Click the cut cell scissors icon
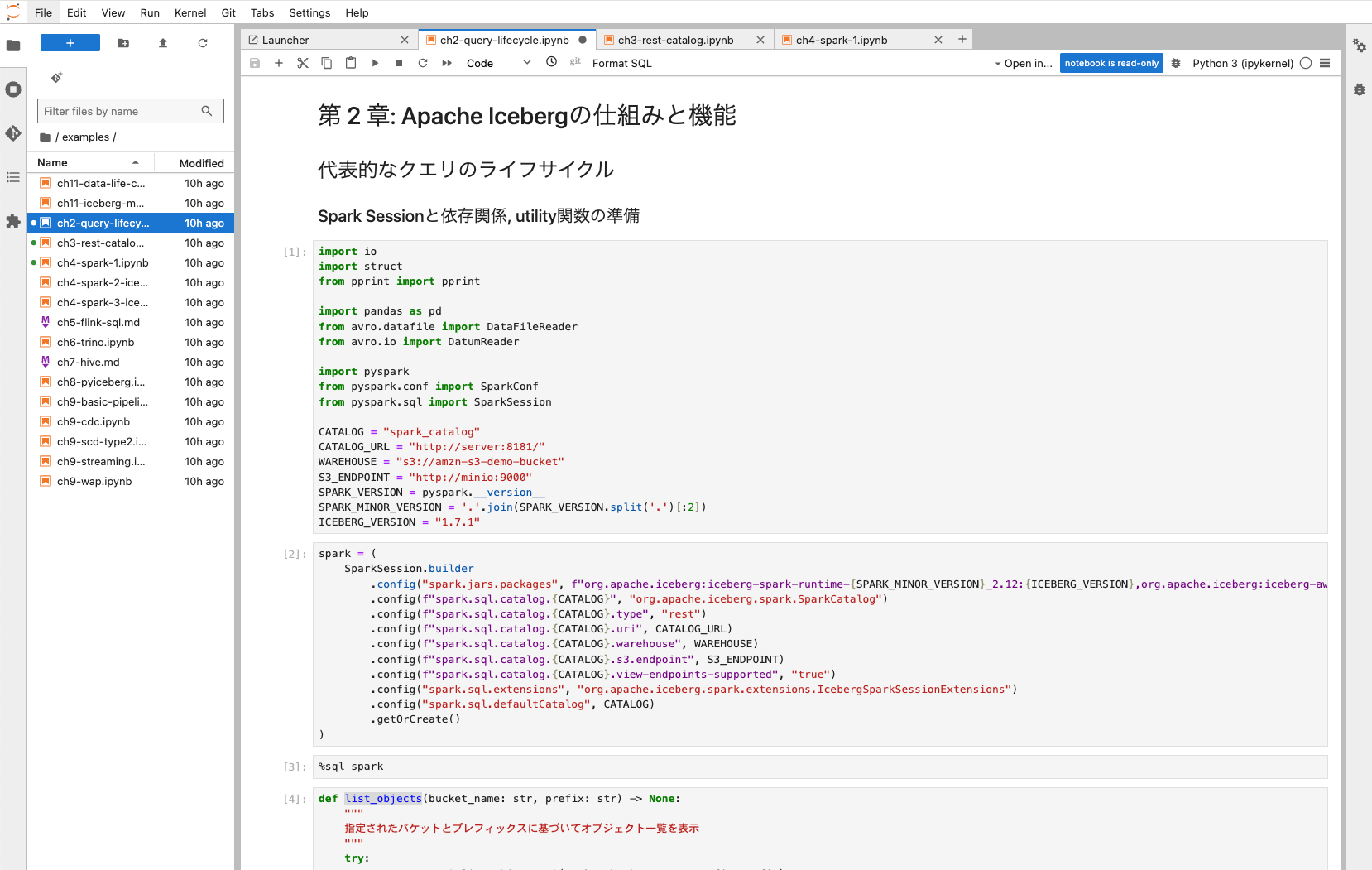1372x870 pixels. click(303, 63)
